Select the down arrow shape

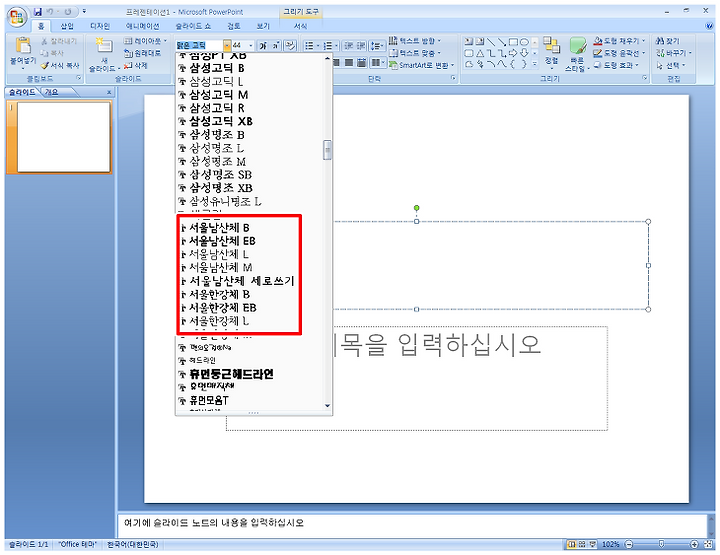click(x=524, y=53)
